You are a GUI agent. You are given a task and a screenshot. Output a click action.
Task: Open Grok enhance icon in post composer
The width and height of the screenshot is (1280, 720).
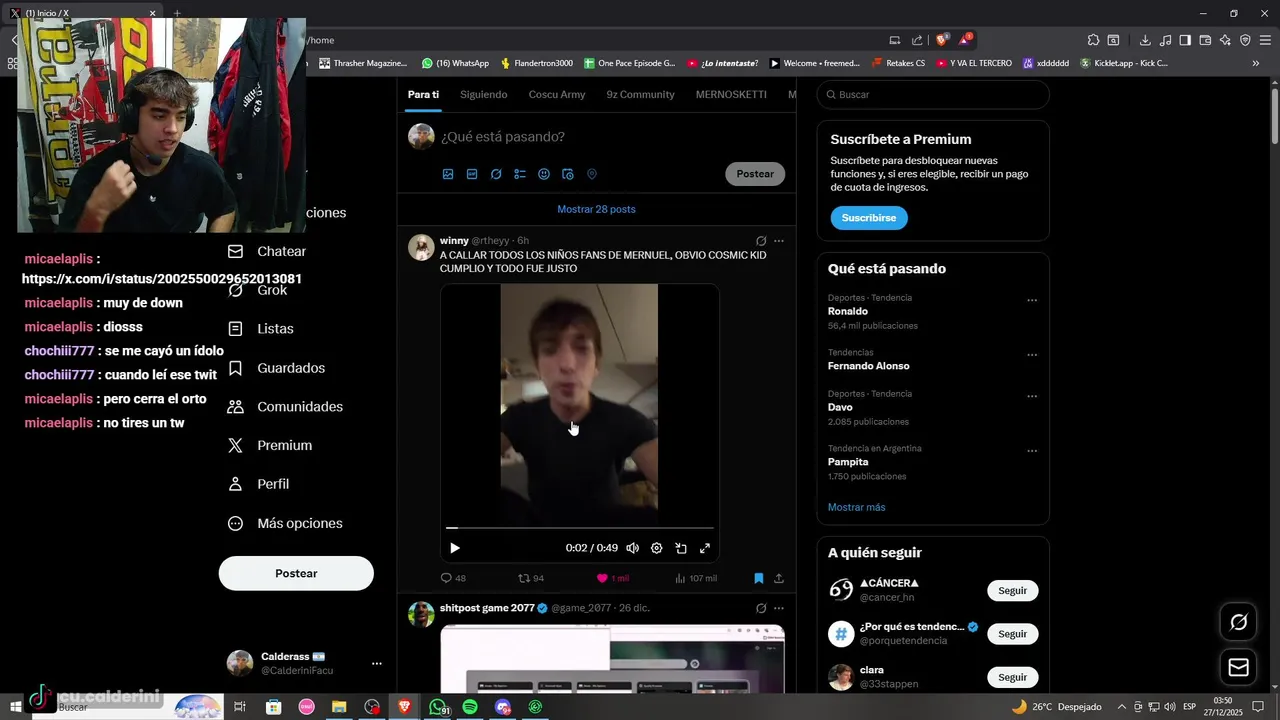tap(496, 174)
